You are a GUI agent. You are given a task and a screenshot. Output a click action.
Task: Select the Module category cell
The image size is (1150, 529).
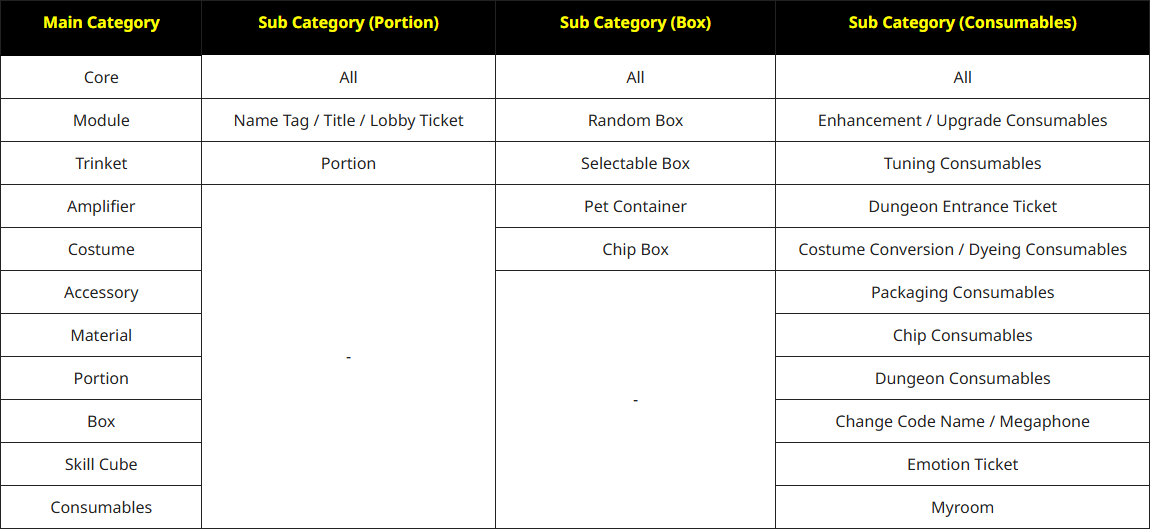coord(101,120)
